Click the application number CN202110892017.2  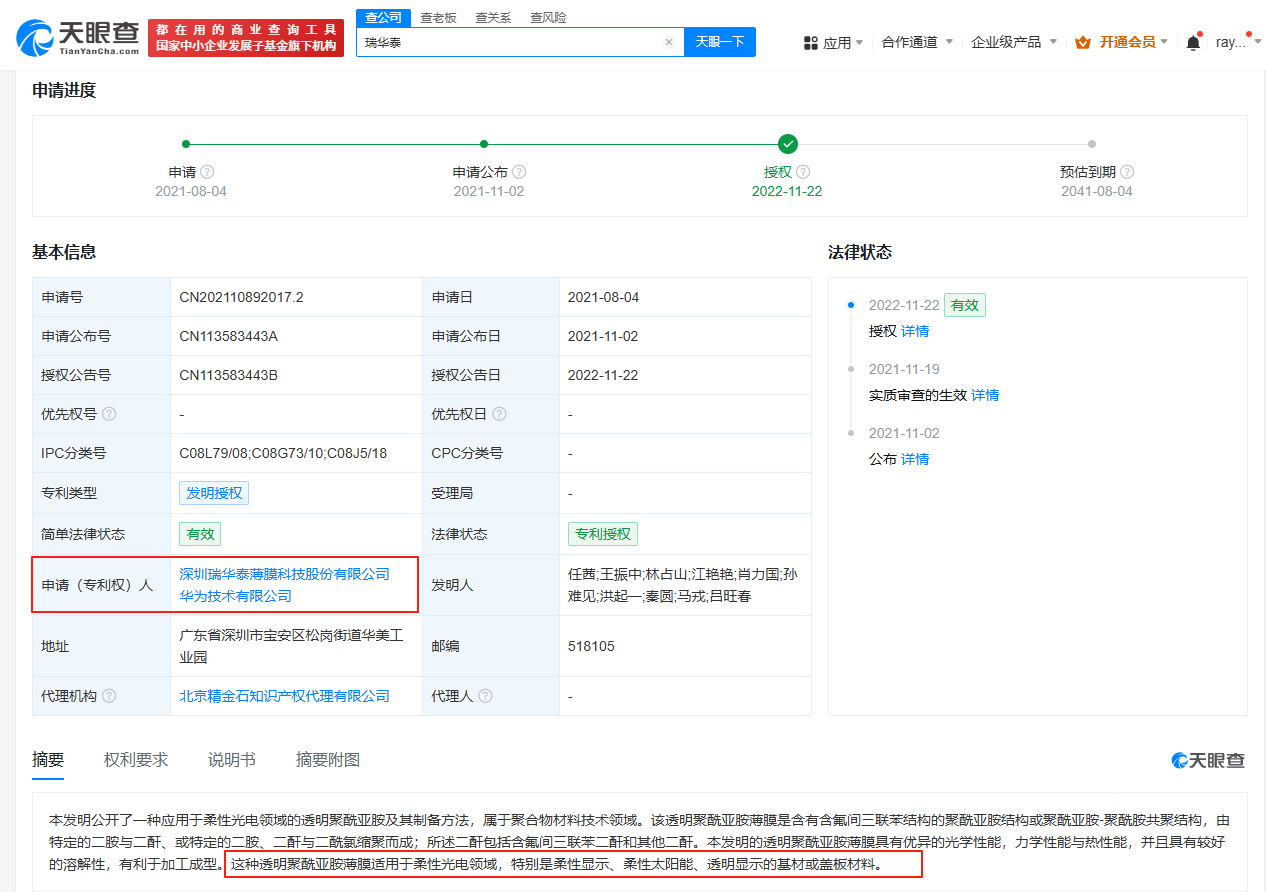[241, 297]
